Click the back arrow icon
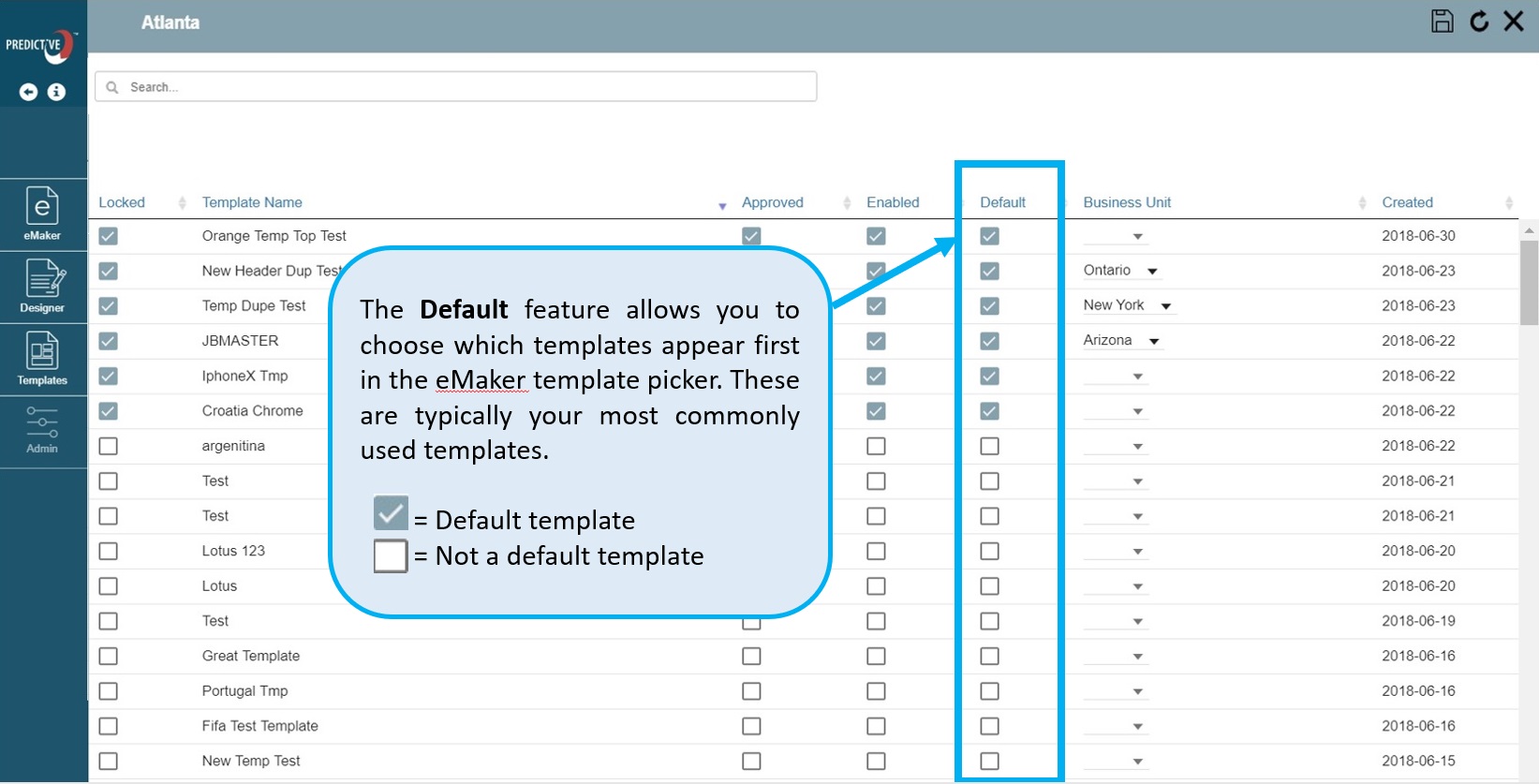 (x=28, y=92)
